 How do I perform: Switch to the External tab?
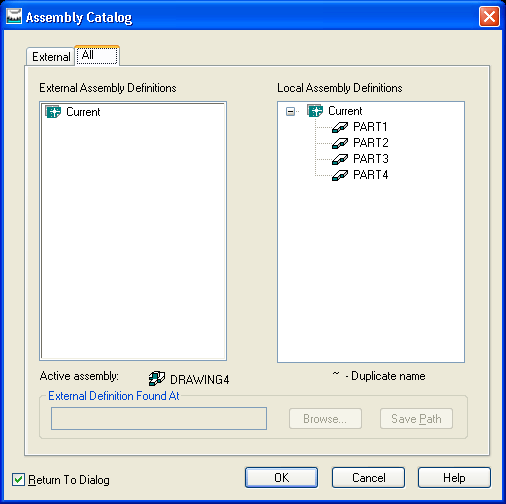point(51,57)
